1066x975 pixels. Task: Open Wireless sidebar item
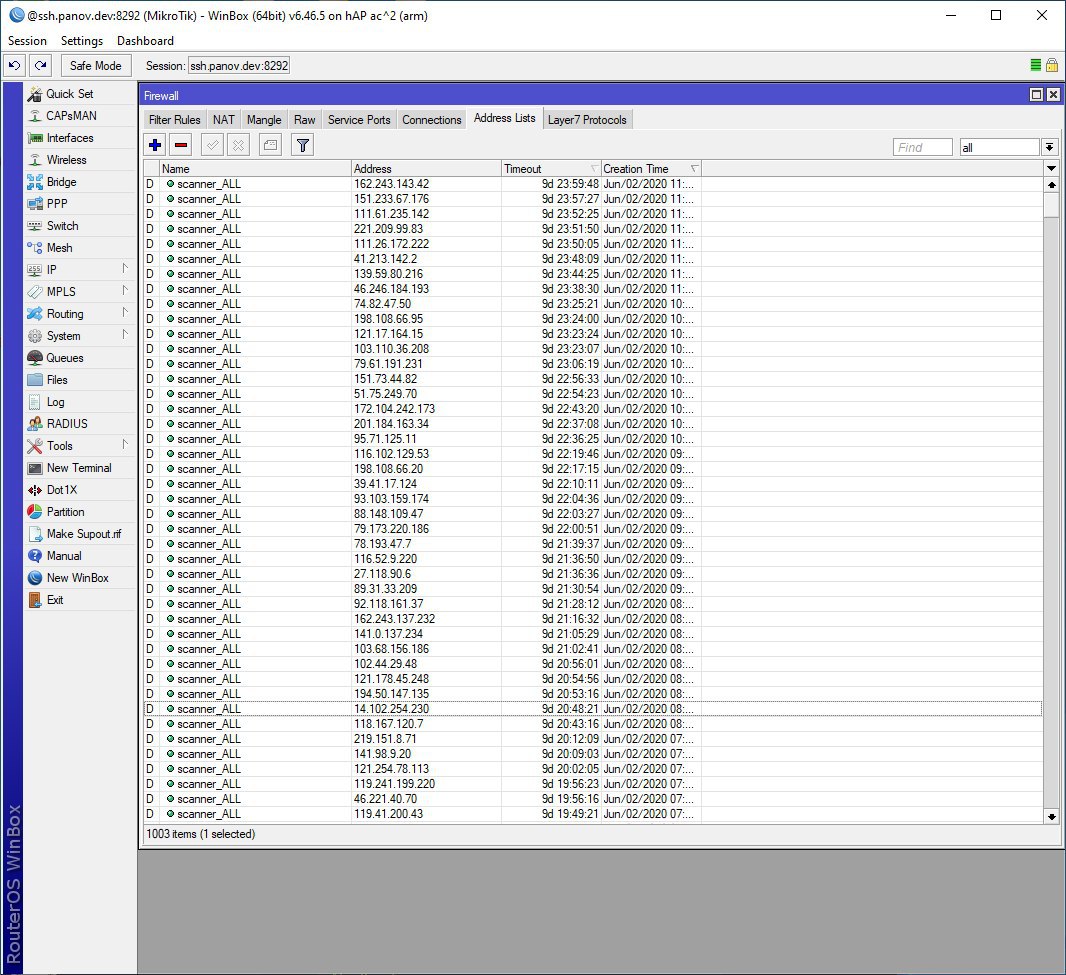(80, 160)
